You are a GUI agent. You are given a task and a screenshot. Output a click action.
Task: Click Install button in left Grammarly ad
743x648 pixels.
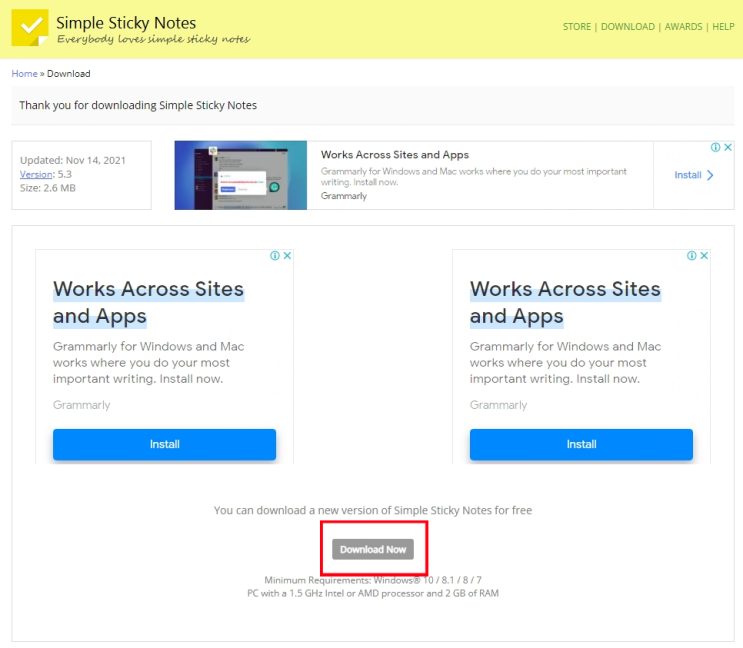[x=164, y=444]
